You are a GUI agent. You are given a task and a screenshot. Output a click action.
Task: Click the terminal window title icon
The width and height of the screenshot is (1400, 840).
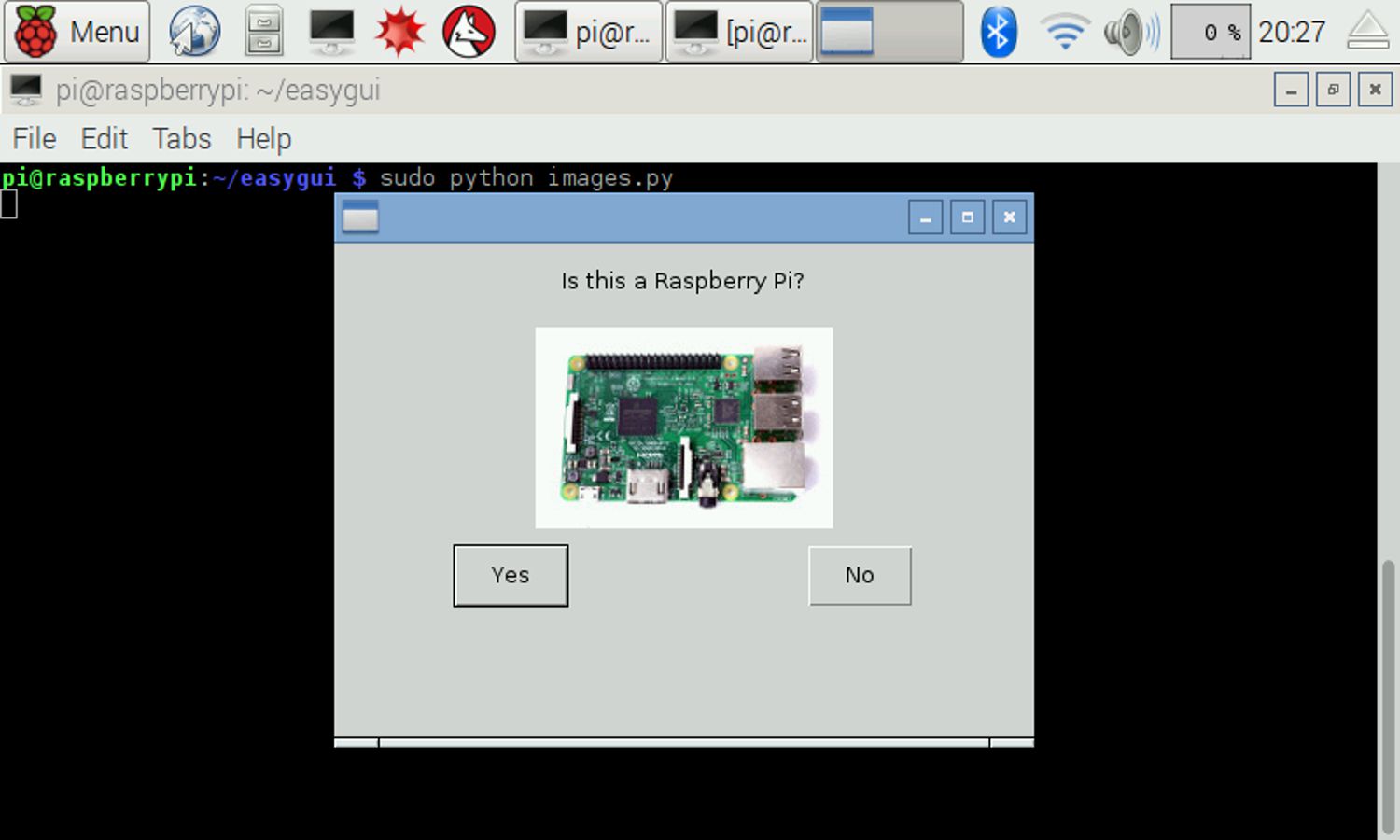26,91
